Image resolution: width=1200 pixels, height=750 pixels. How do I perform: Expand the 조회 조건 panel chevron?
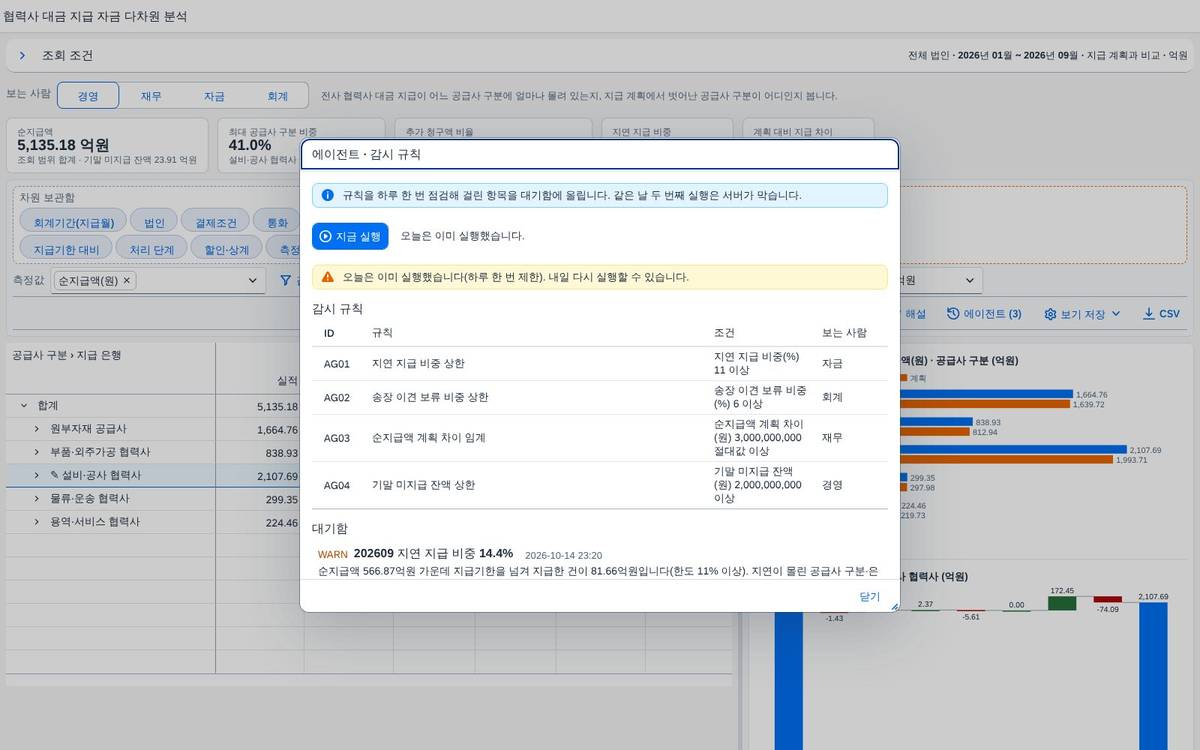coord(22,56)
